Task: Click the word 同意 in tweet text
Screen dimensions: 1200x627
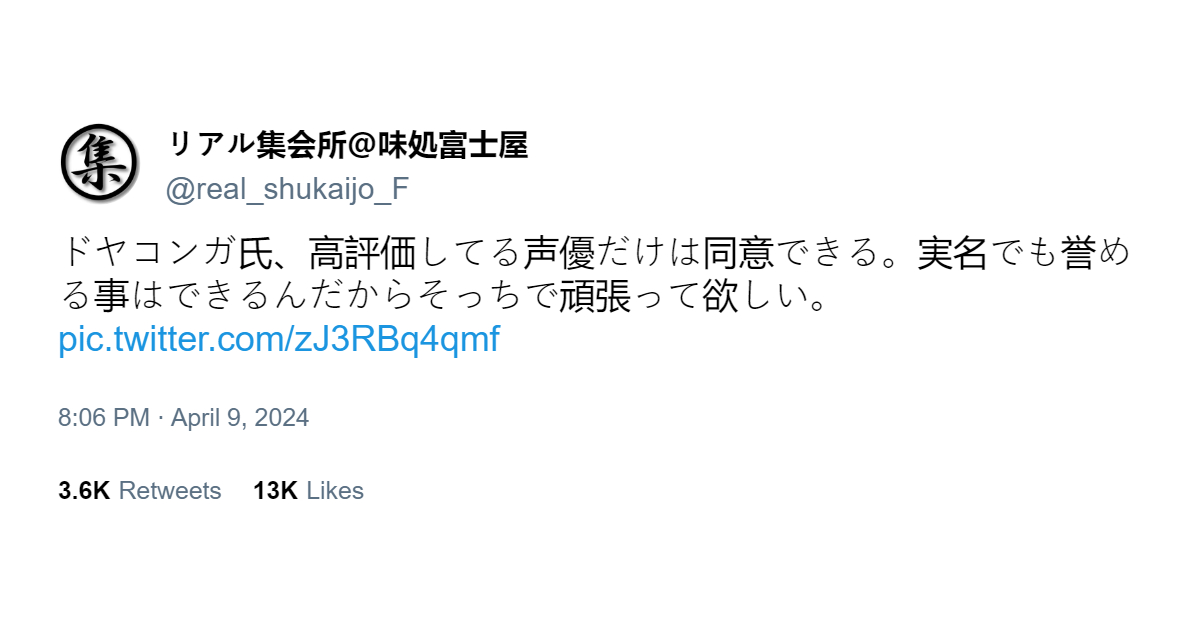Action: (x=738, y=254)
